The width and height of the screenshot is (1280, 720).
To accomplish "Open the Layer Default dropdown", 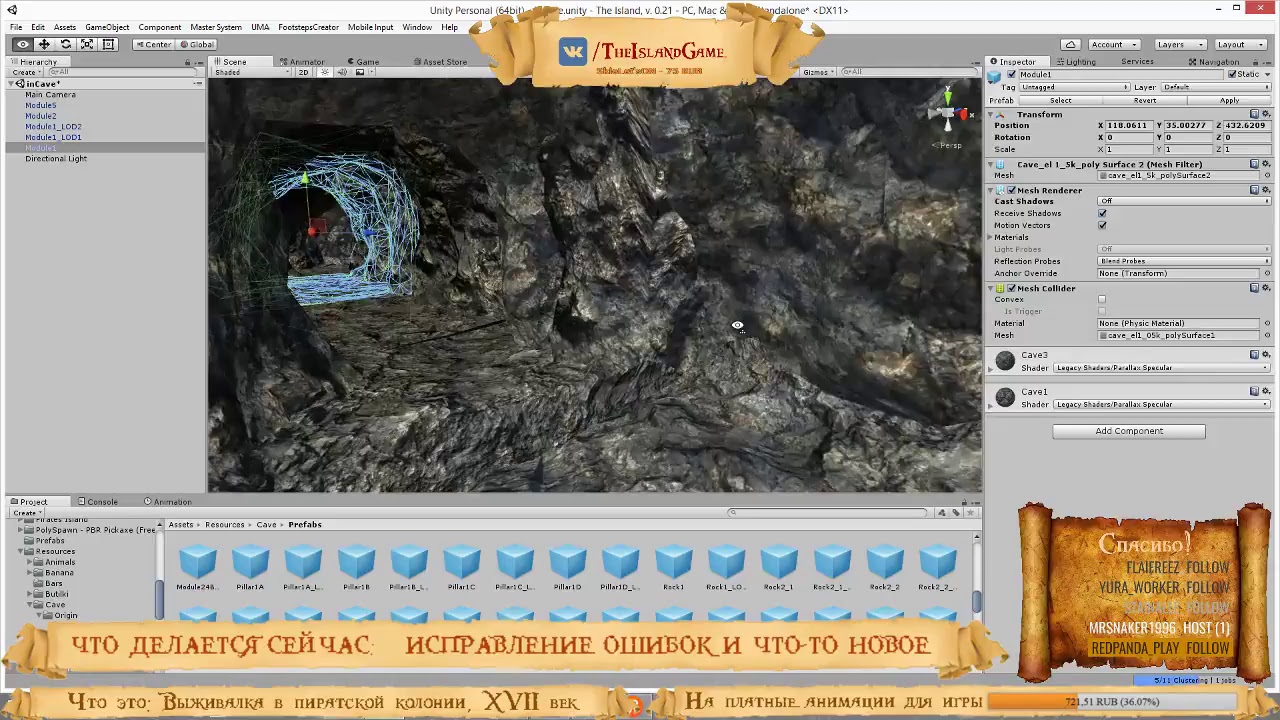I will [1216, 87].
